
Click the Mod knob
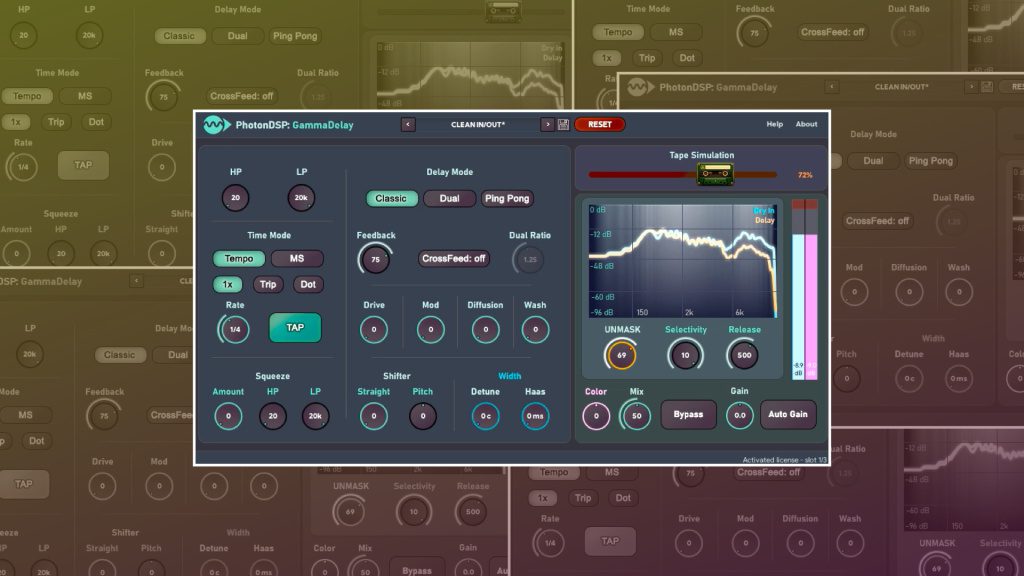(x=430, y=330)
